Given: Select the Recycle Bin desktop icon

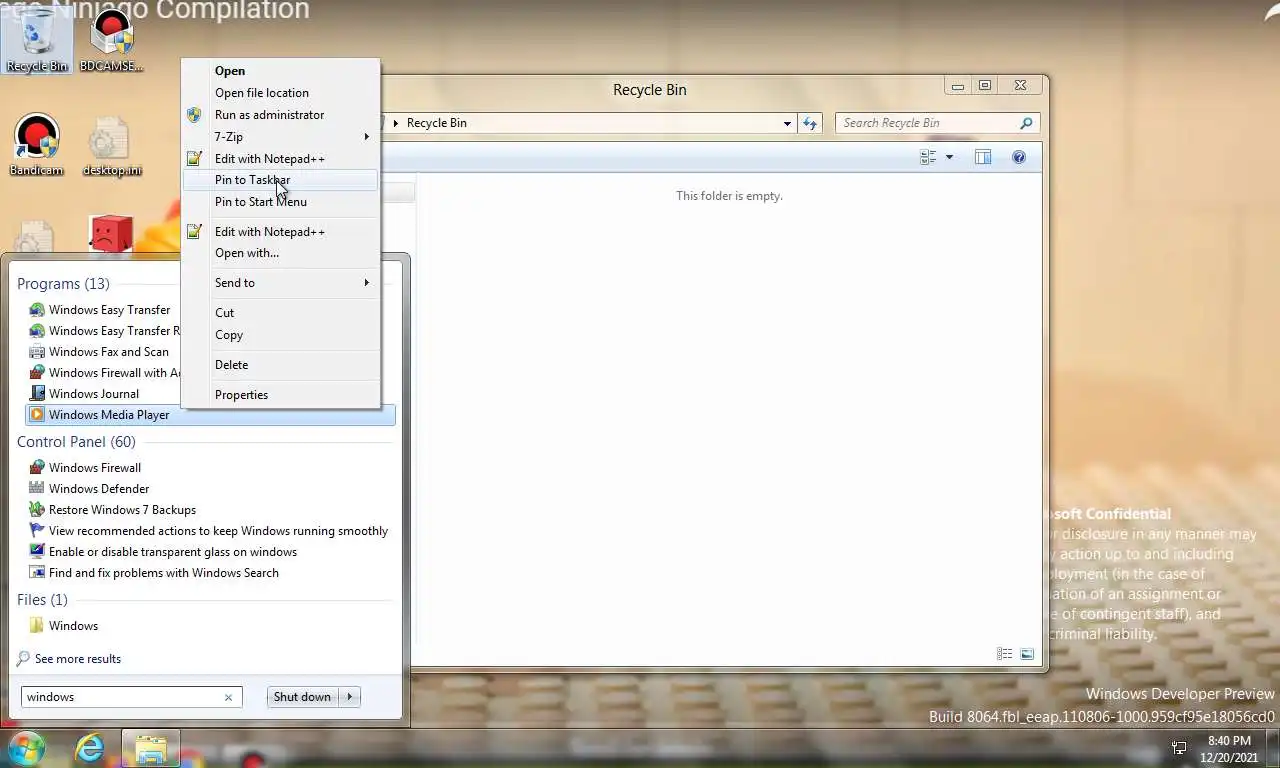Looking at the screenshot, I should pyautogui.click(x=37, y=40).
